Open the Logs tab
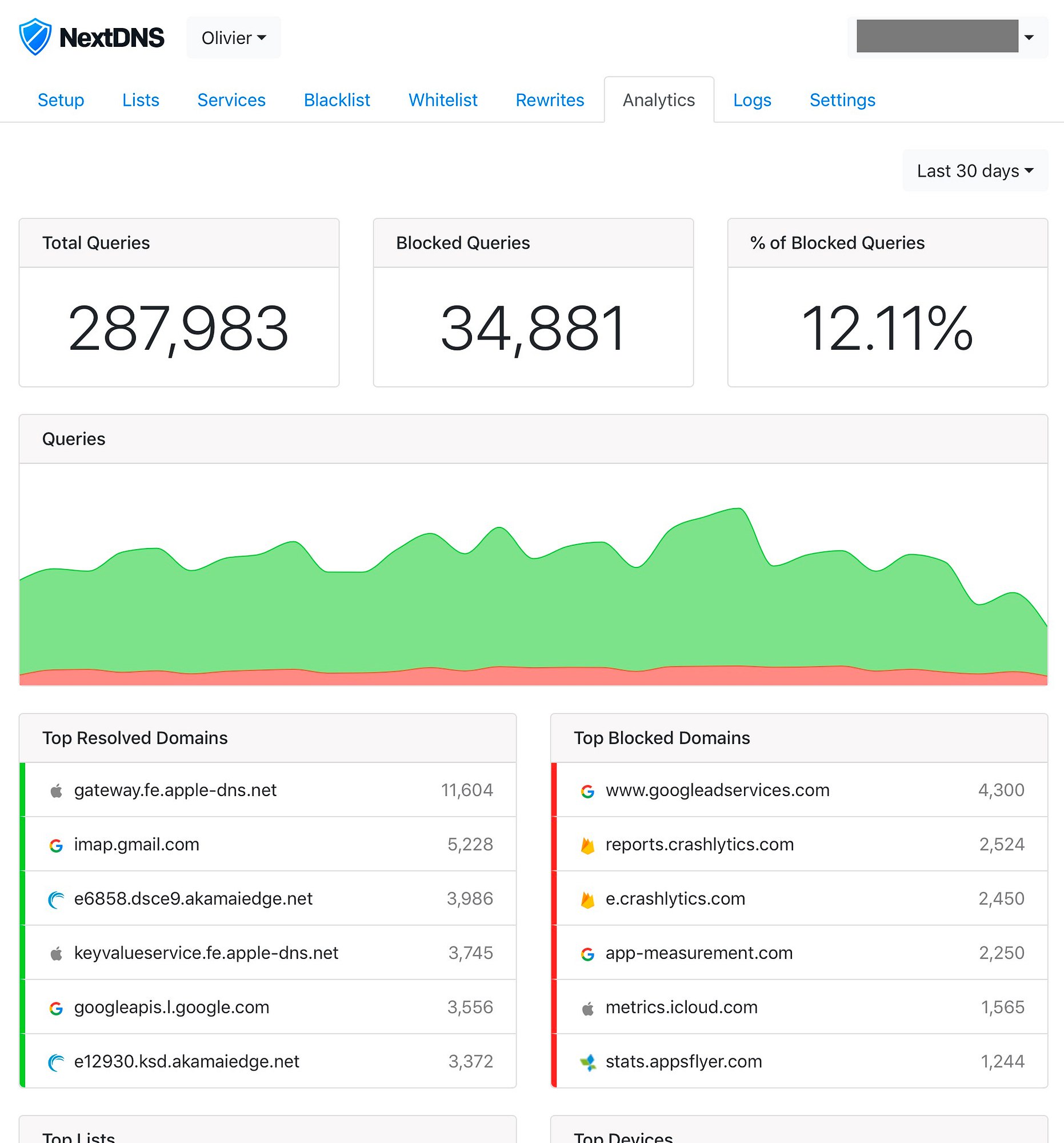 tap(752, 100)
